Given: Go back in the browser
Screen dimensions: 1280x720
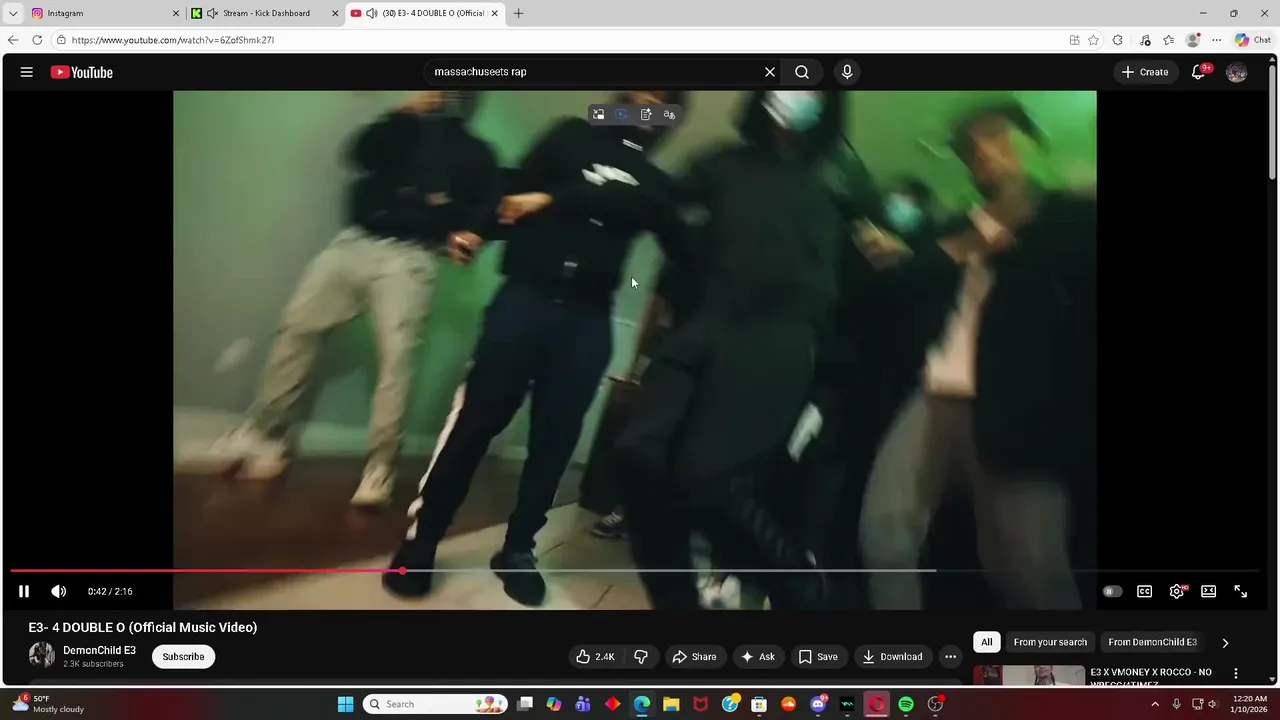Looking at the screenshot, I should pyautogui.click(x=13, y=40).
